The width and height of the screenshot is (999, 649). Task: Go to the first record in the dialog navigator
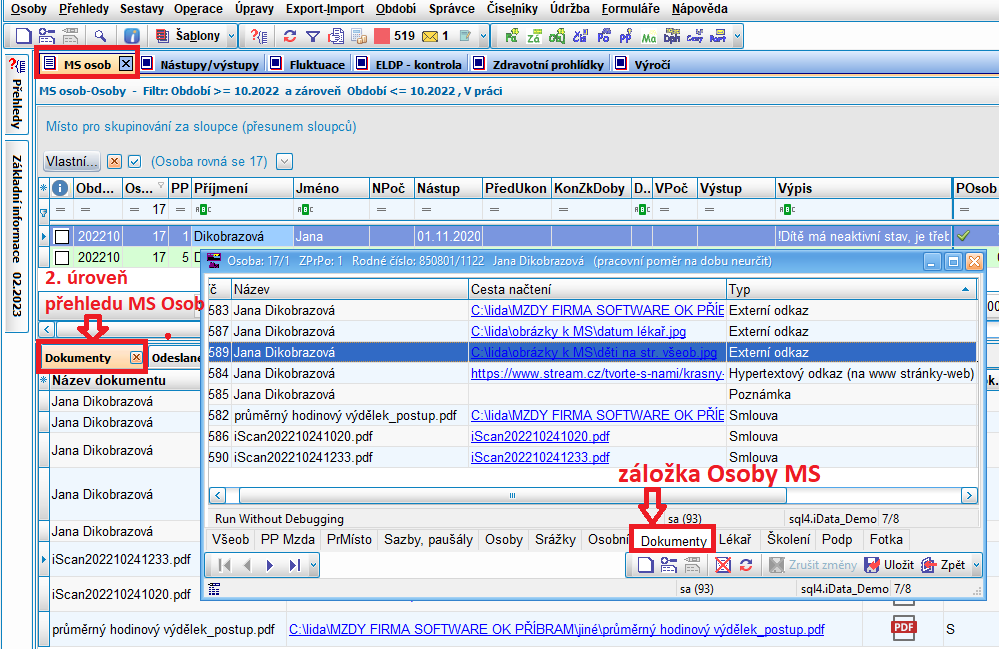coord(224,565)
